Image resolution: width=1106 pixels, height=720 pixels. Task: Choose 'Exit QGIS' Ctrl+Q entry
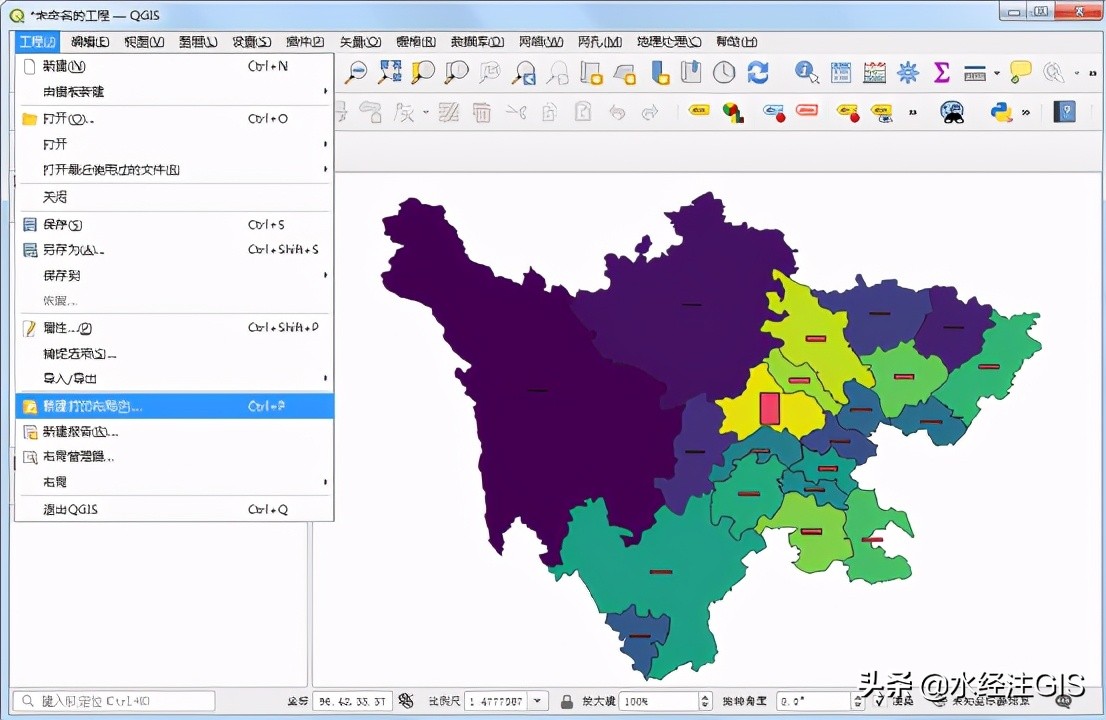coord(174,509)
